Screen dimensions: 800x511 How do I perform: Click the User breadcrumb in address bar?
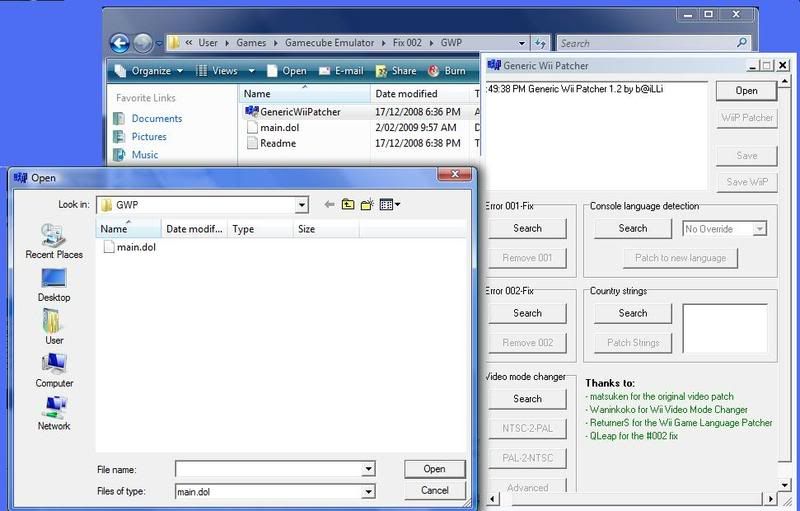(x=208, y=43)
